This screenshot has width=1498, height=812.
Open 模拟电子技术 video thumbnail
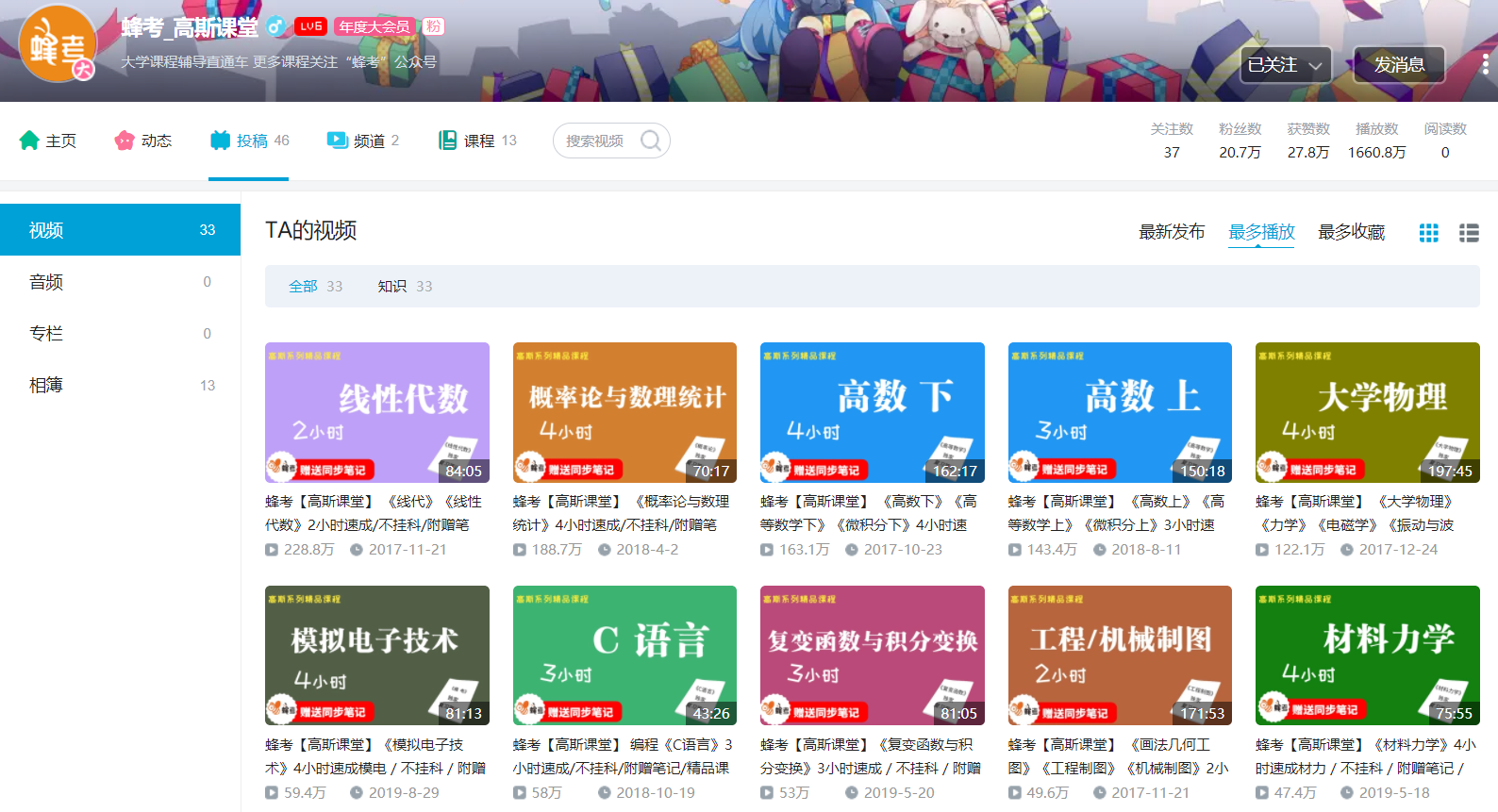(377, 655)
